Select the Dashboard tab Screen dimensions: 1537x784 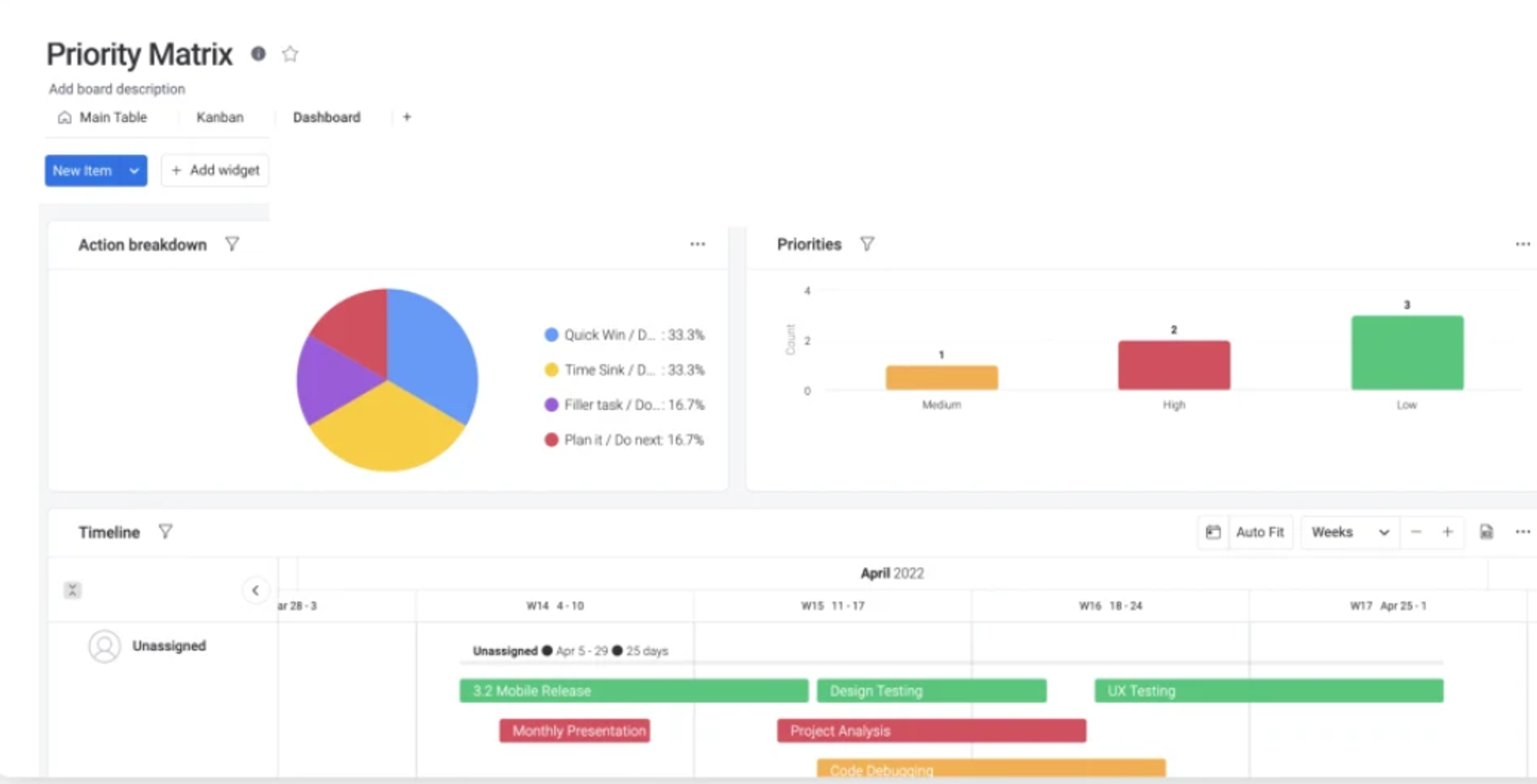pos(326,118)
